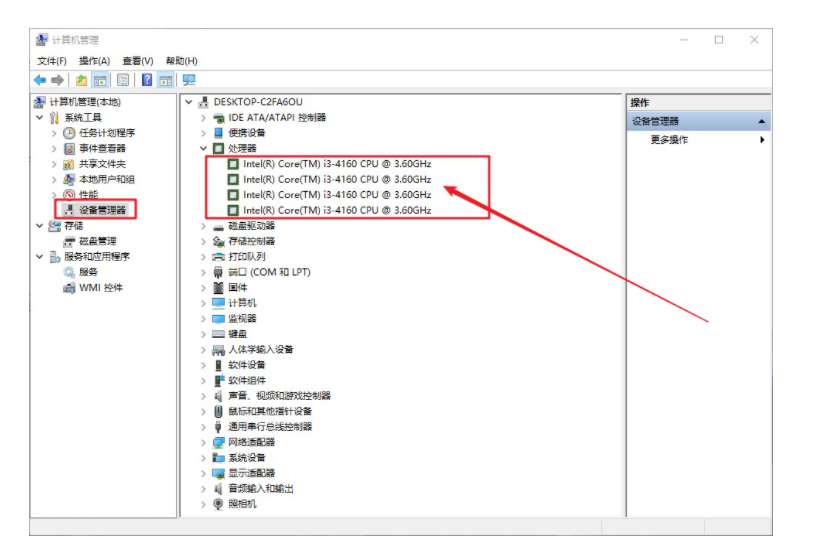Click the up one level folder icon
The image size is (833, 546).
(x=81, y=80)
